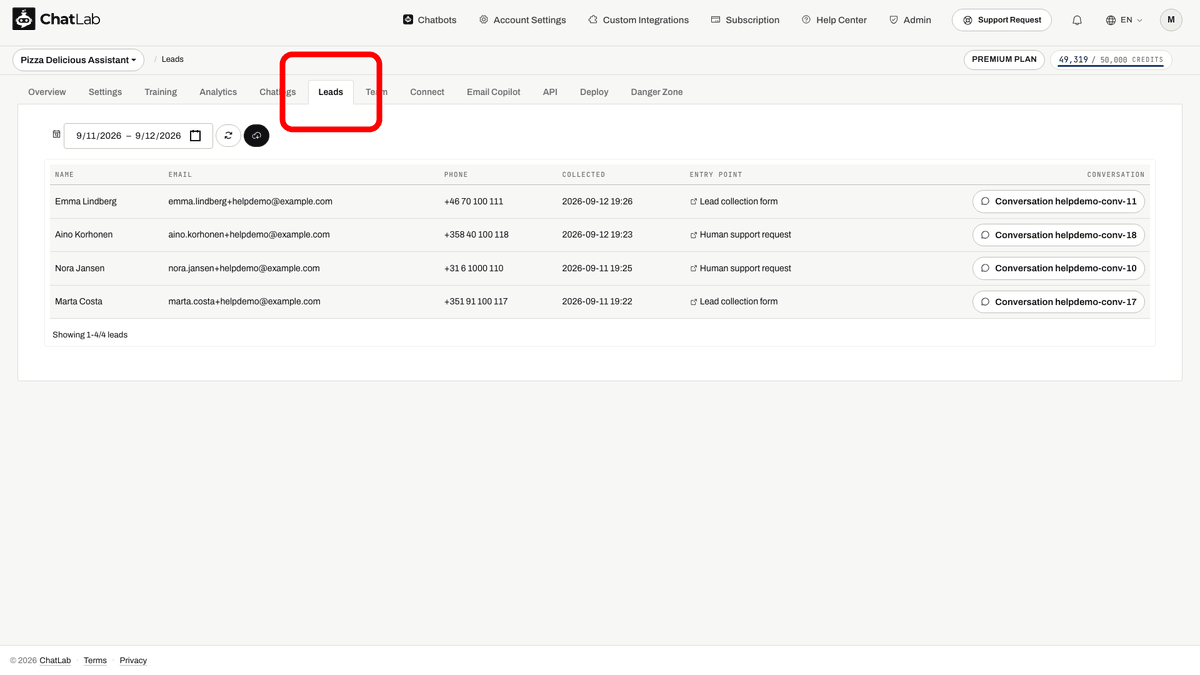The width and height of the screenshot is (1200, 675).
Task: Click the black cloud download export button
Action: click(x=257, y=135)
